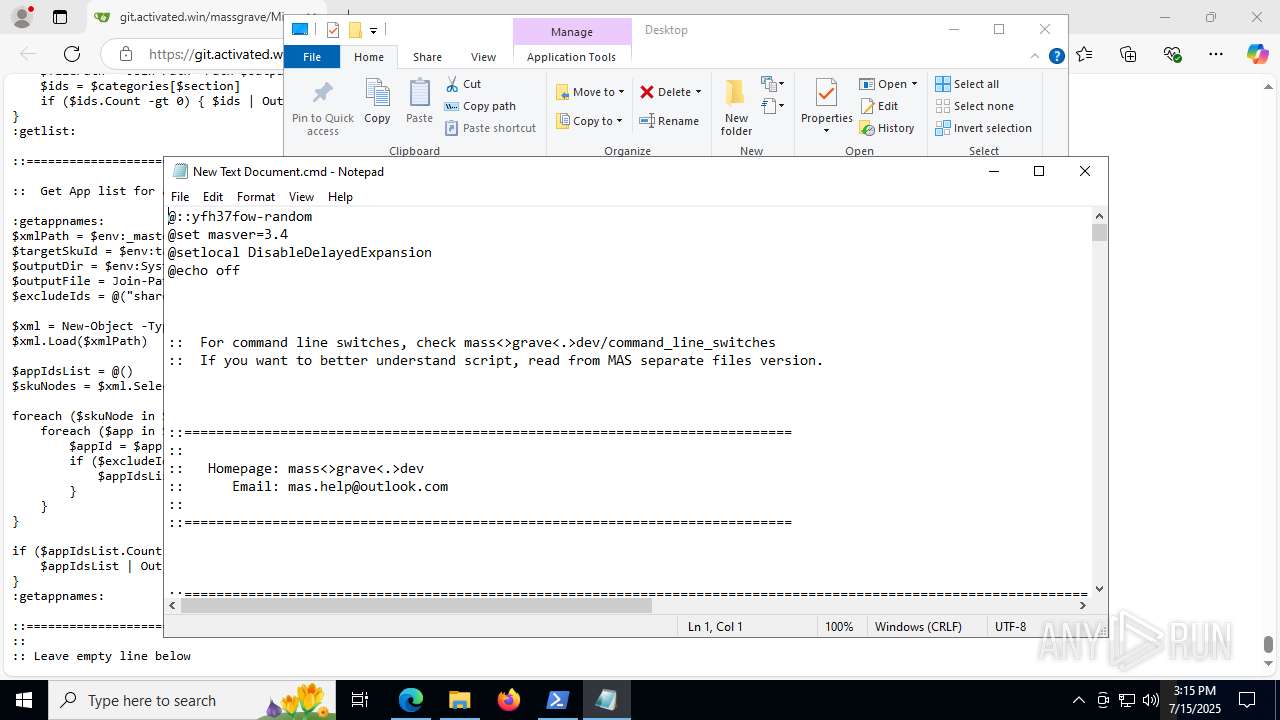Click Notepad vertical scrollbar up arrow

pos(1100,215)
